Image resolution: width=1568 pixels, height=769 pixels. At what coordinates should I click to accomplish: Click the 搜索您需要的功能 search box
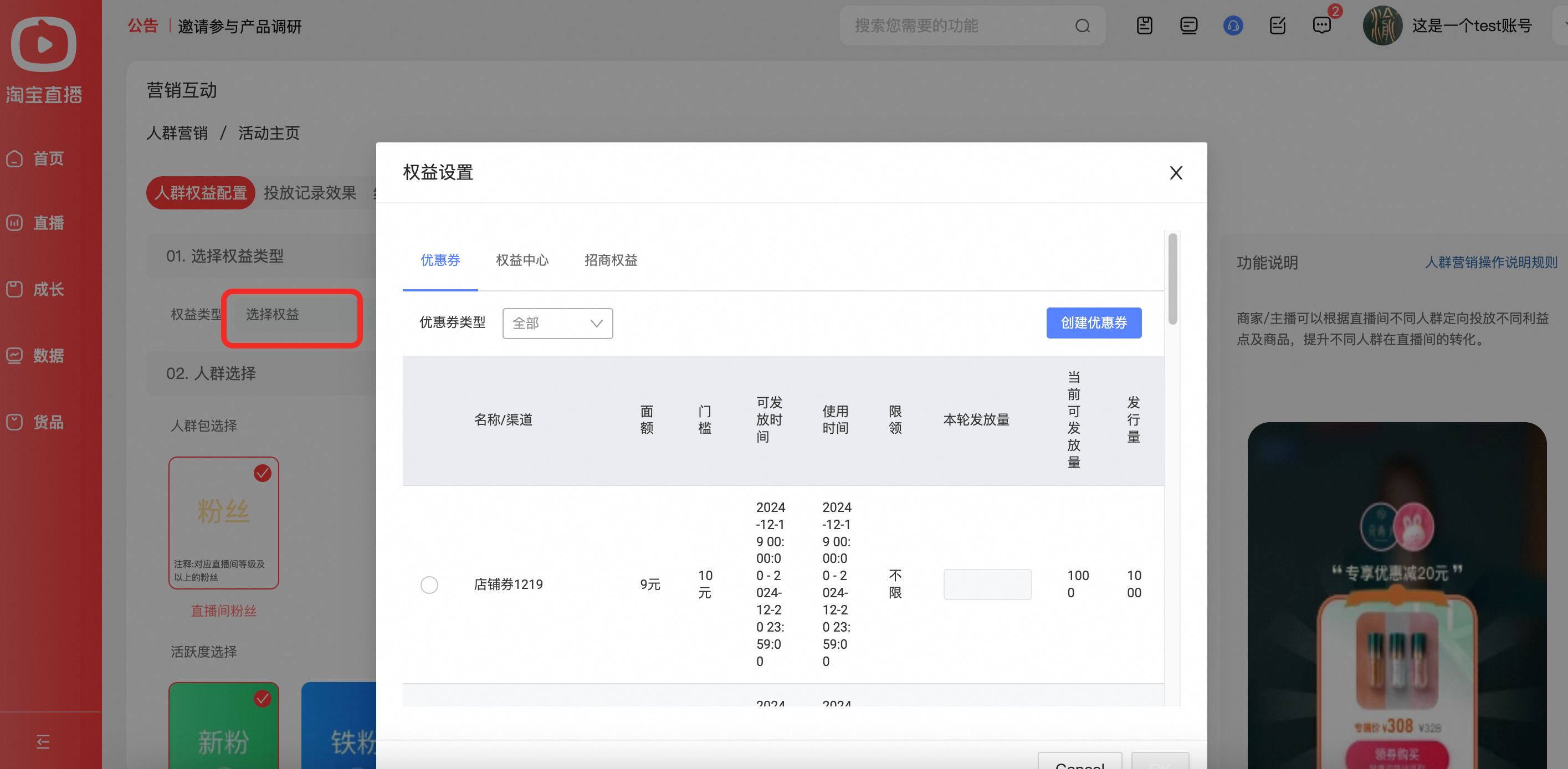coord(973,25)
